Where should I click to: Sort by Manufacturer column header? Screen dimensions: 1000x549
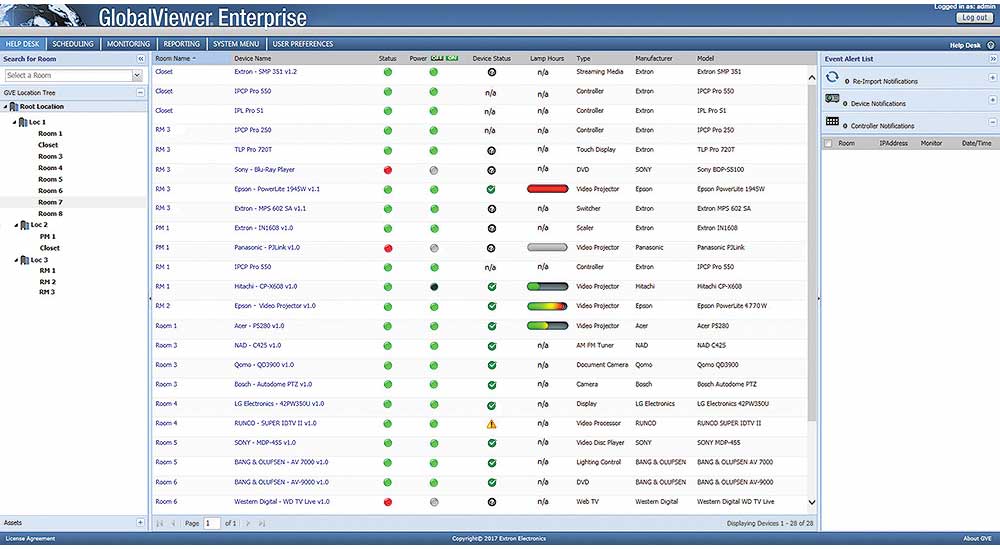(654, 59)
